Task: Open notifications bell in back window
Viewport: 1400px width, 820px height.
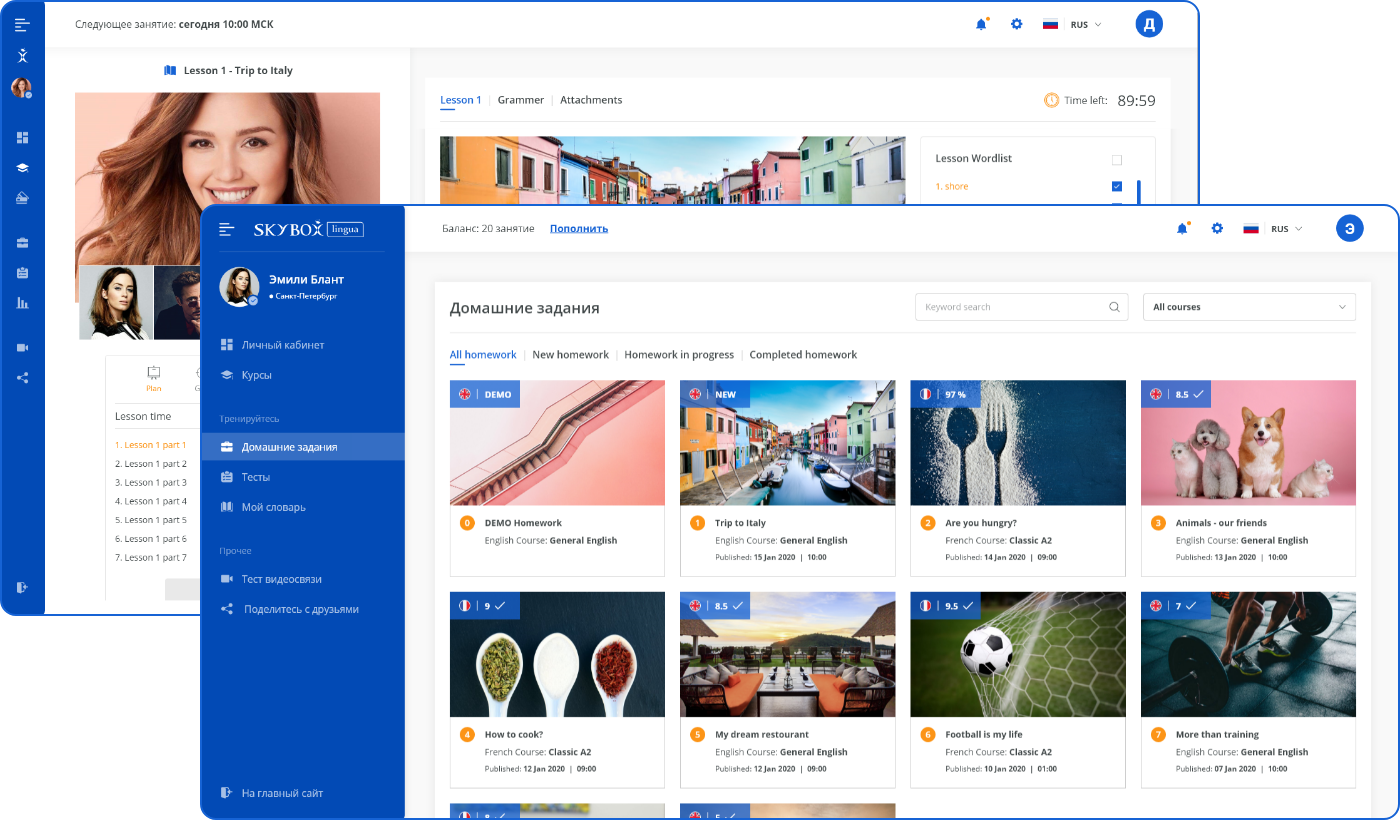Action: (x=982, y=24)
